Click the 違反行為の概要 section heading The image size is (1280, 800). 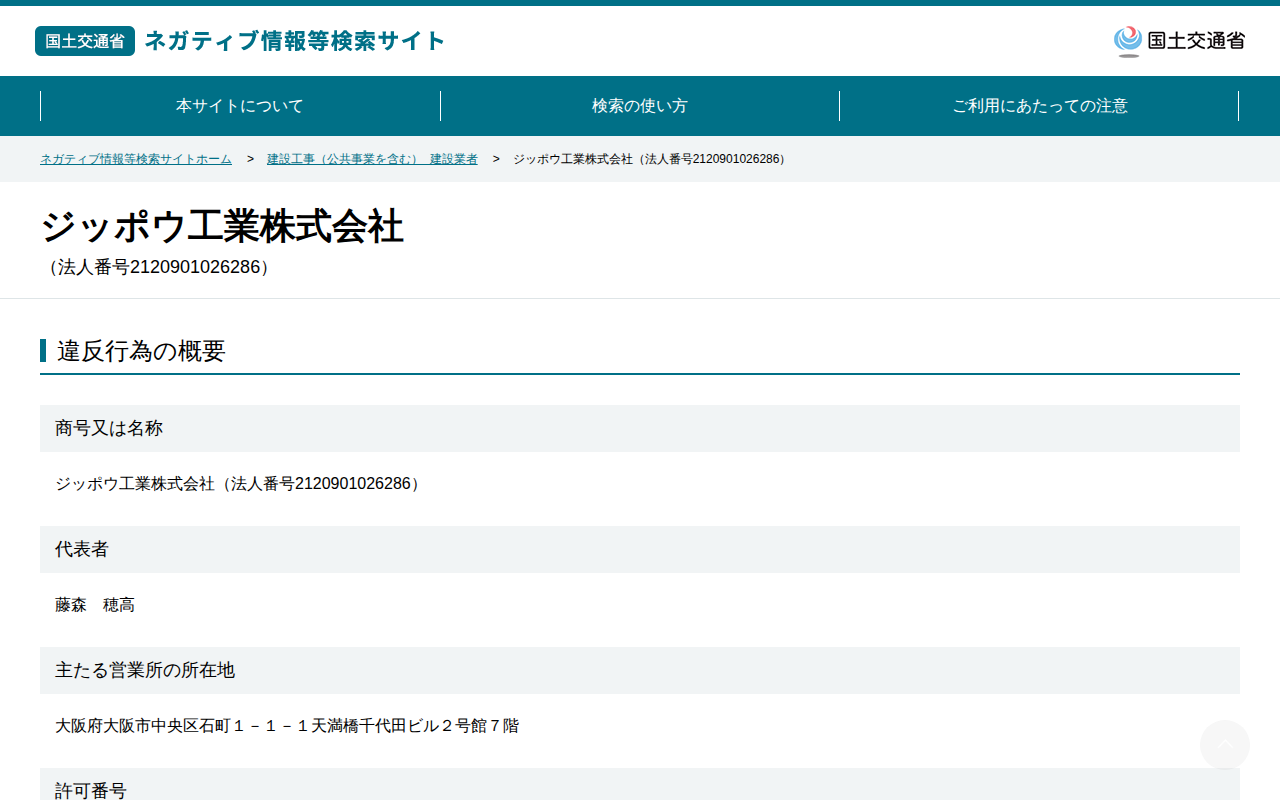click(x=141, y=351)
